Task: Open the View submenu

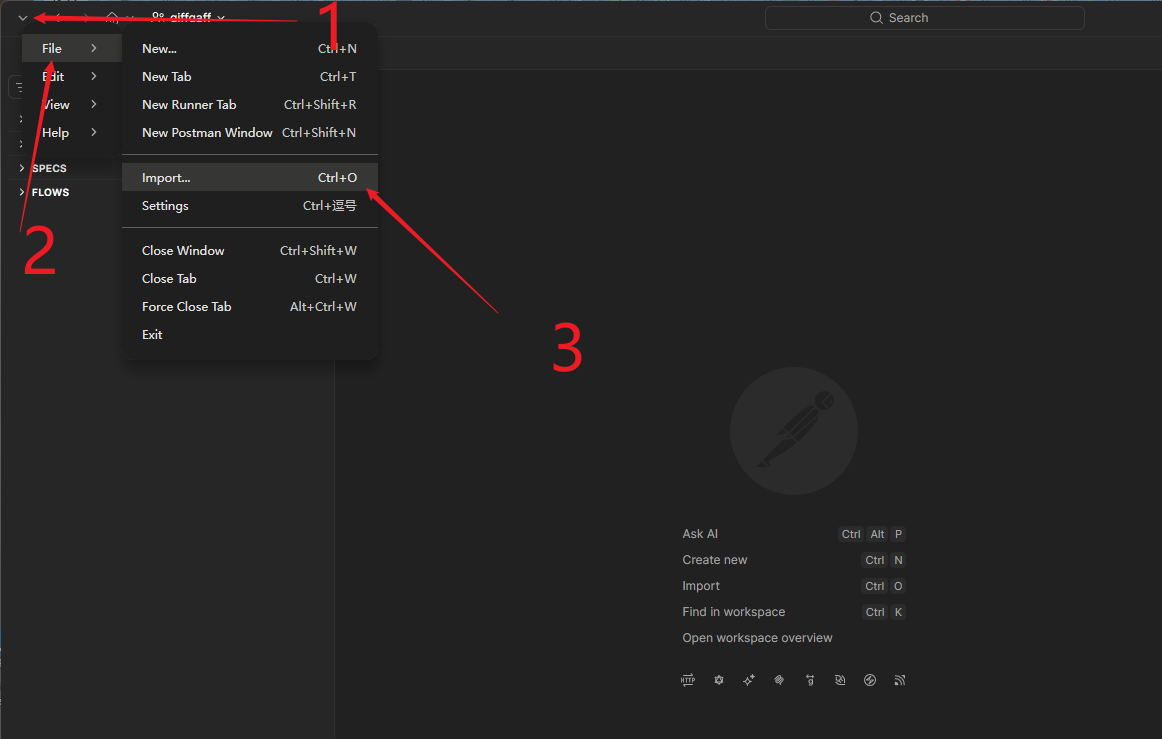Action: (x=72, y=105)
